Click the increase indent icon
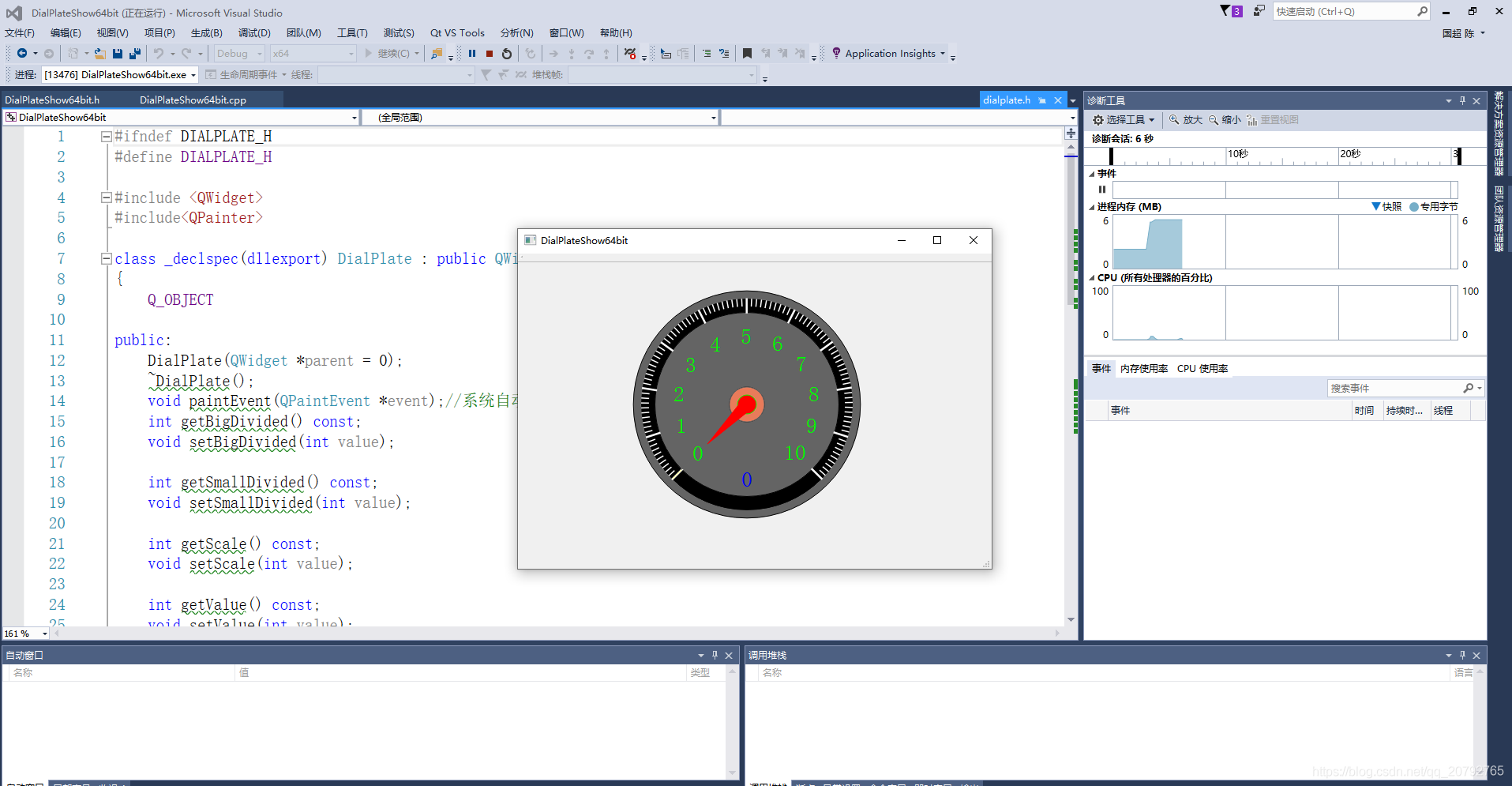Screen dimensions: 1512x786 (724, 54)
